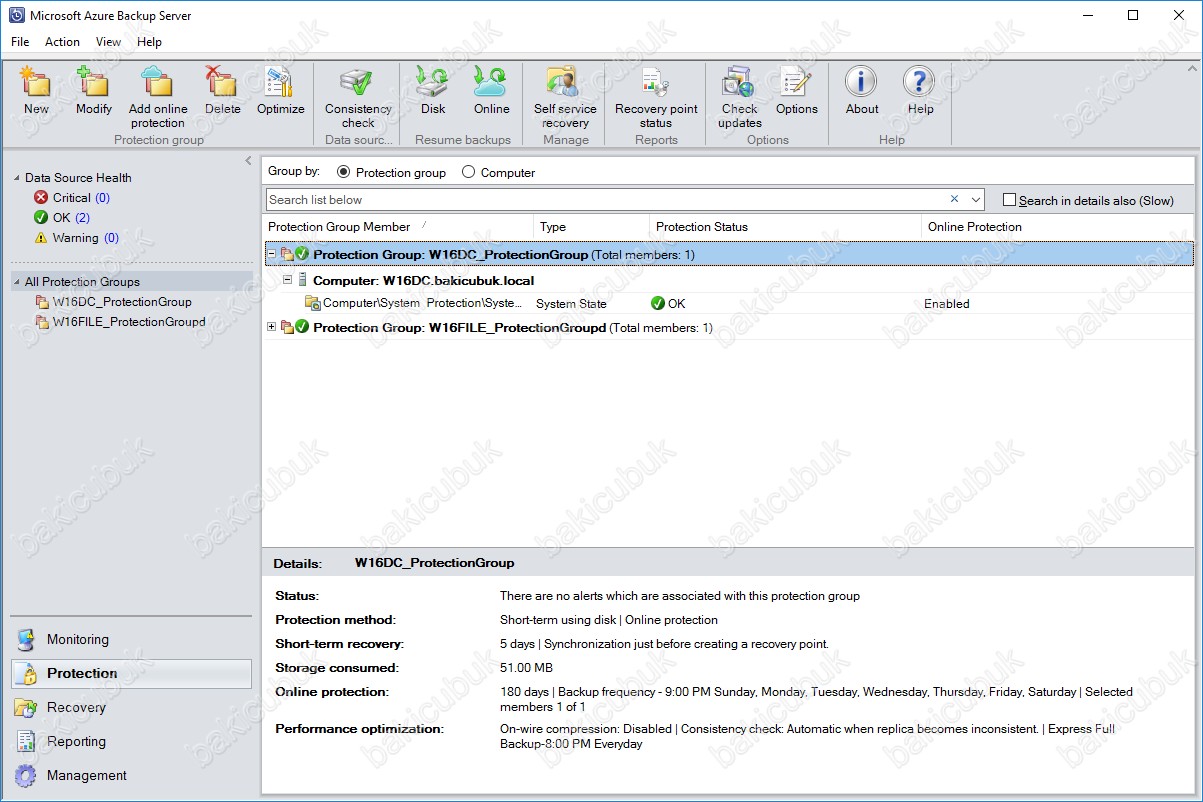Collapse All Protection Groups tree
This screenshot has width=1203, height=802.
pos(17,282)
